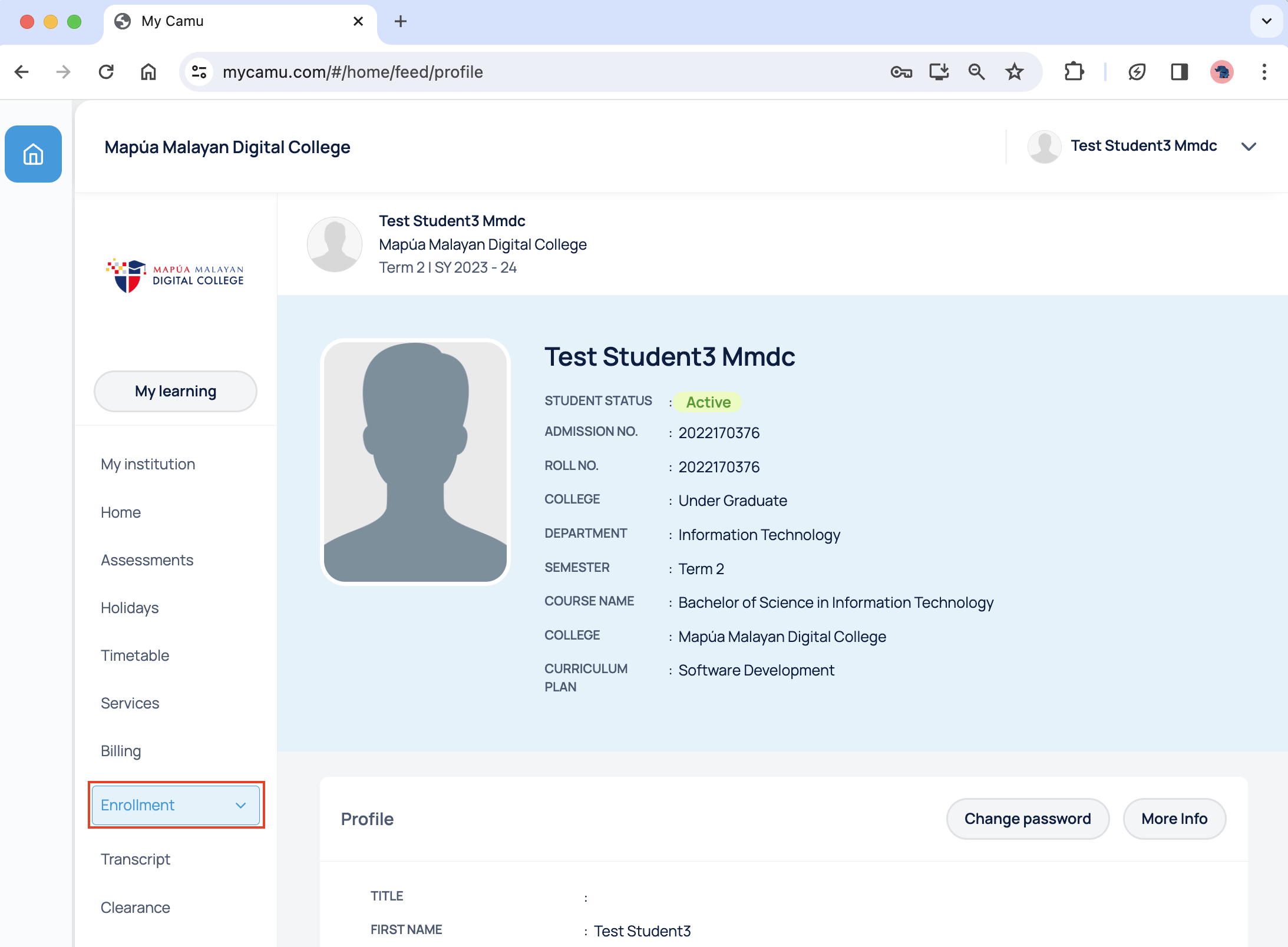Click the Bachelor of Science in Information Technology text
The image size is (1288, 947).
[835, 602]
